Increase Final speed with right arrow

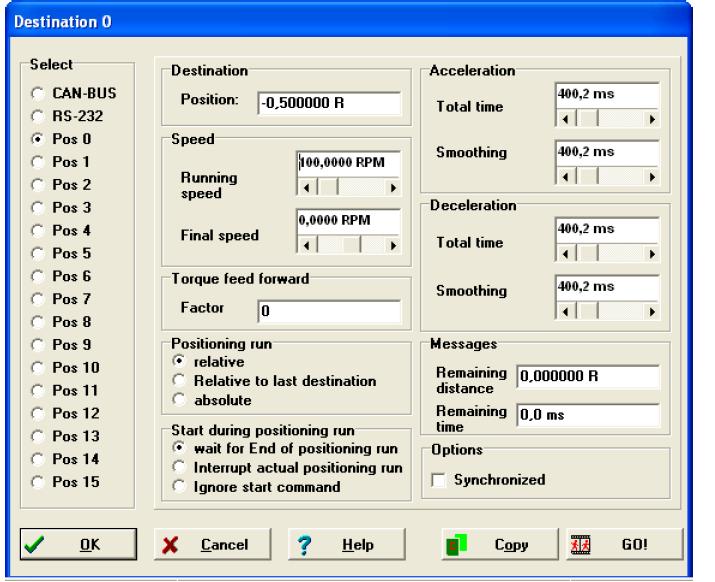(x=393, y=246)
